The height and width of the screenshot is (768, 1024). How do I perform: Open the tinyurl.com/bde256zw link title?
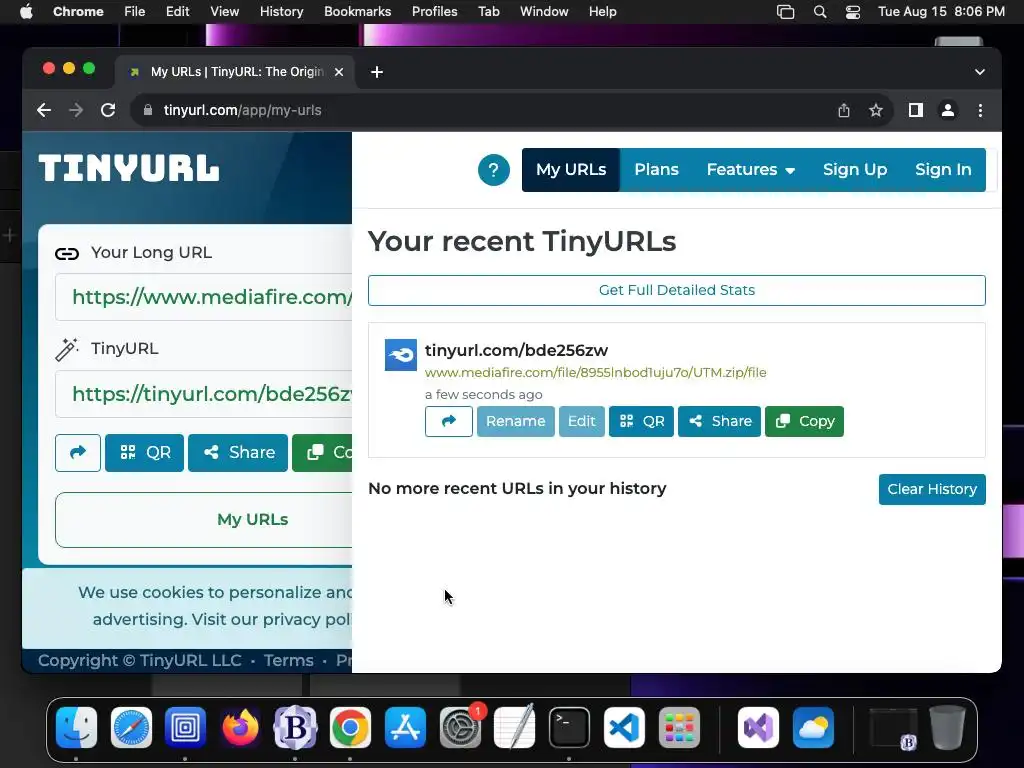pos(516,350)
